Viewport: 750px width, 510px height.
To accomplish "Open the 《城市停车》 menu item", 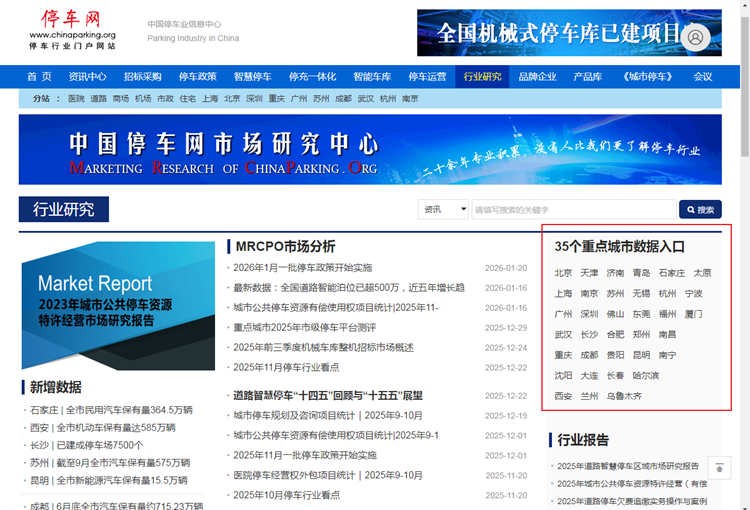I will (x=645, y=77).
